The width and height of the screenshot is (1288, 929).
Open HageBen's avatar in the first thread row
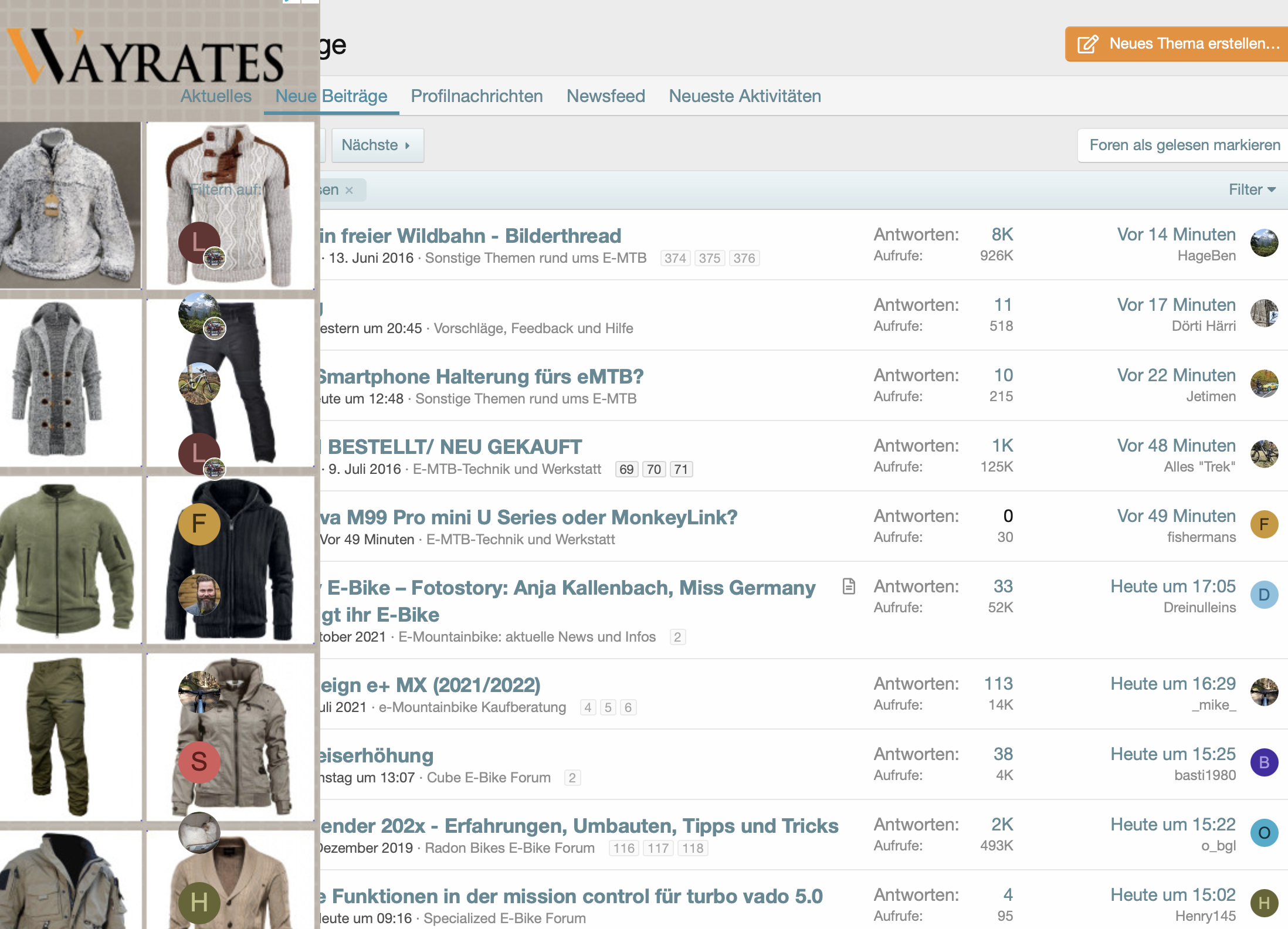click(1264, 243)
